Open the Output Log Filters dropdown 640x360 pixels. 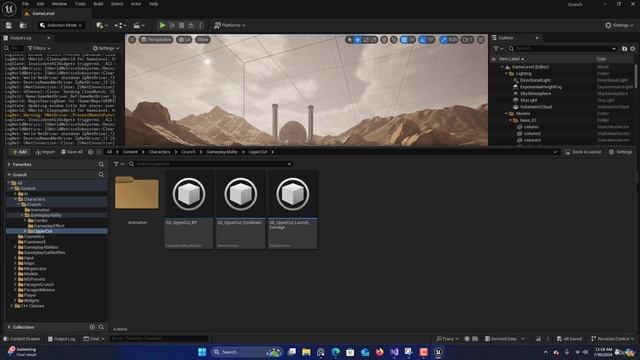pyautogui.click(x=39, y=48)
